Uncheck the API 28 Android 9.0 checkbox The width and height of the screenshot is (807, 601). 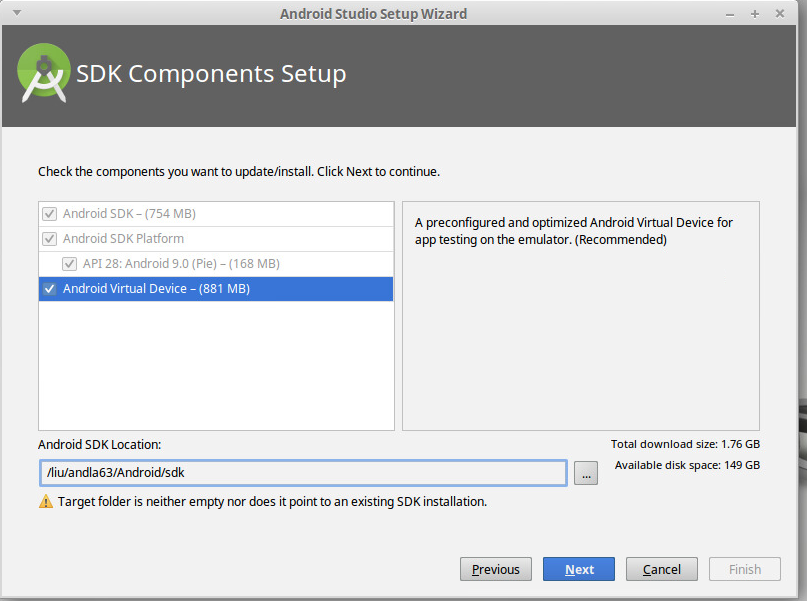point(69,264)
